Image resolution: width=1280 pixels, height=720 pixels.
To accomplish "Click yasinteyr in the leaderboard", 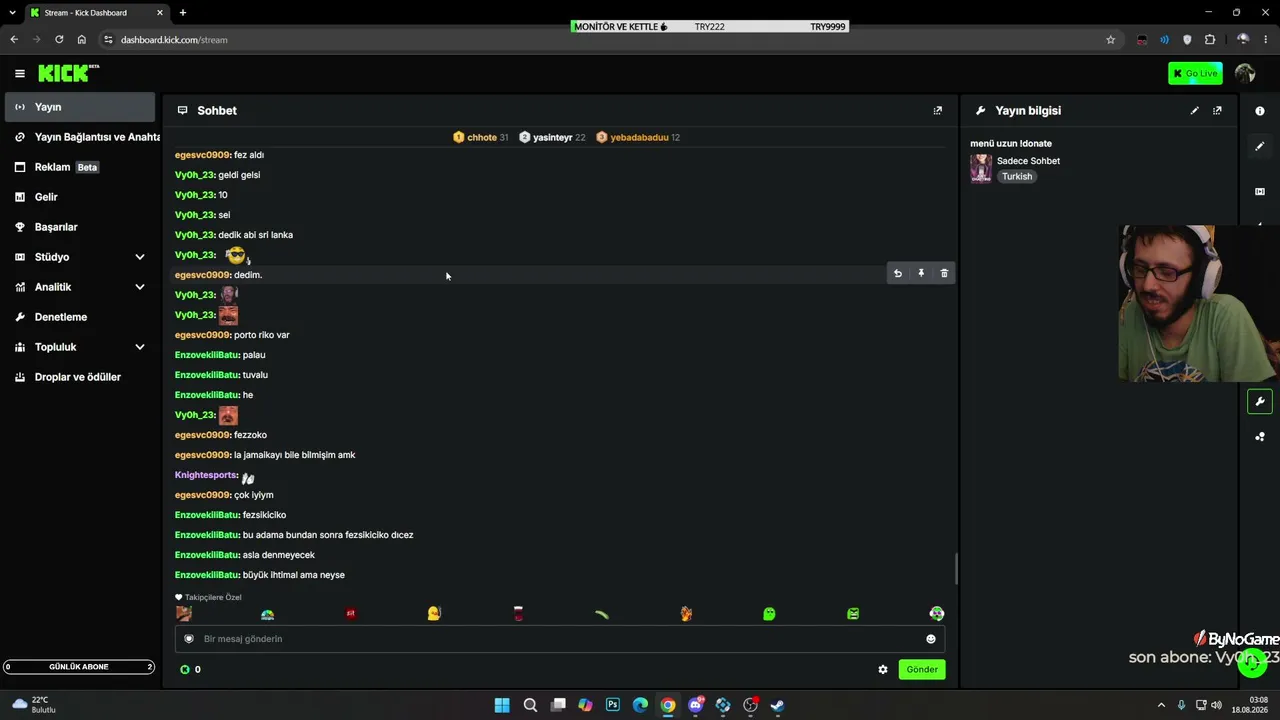I will point(552,137).
